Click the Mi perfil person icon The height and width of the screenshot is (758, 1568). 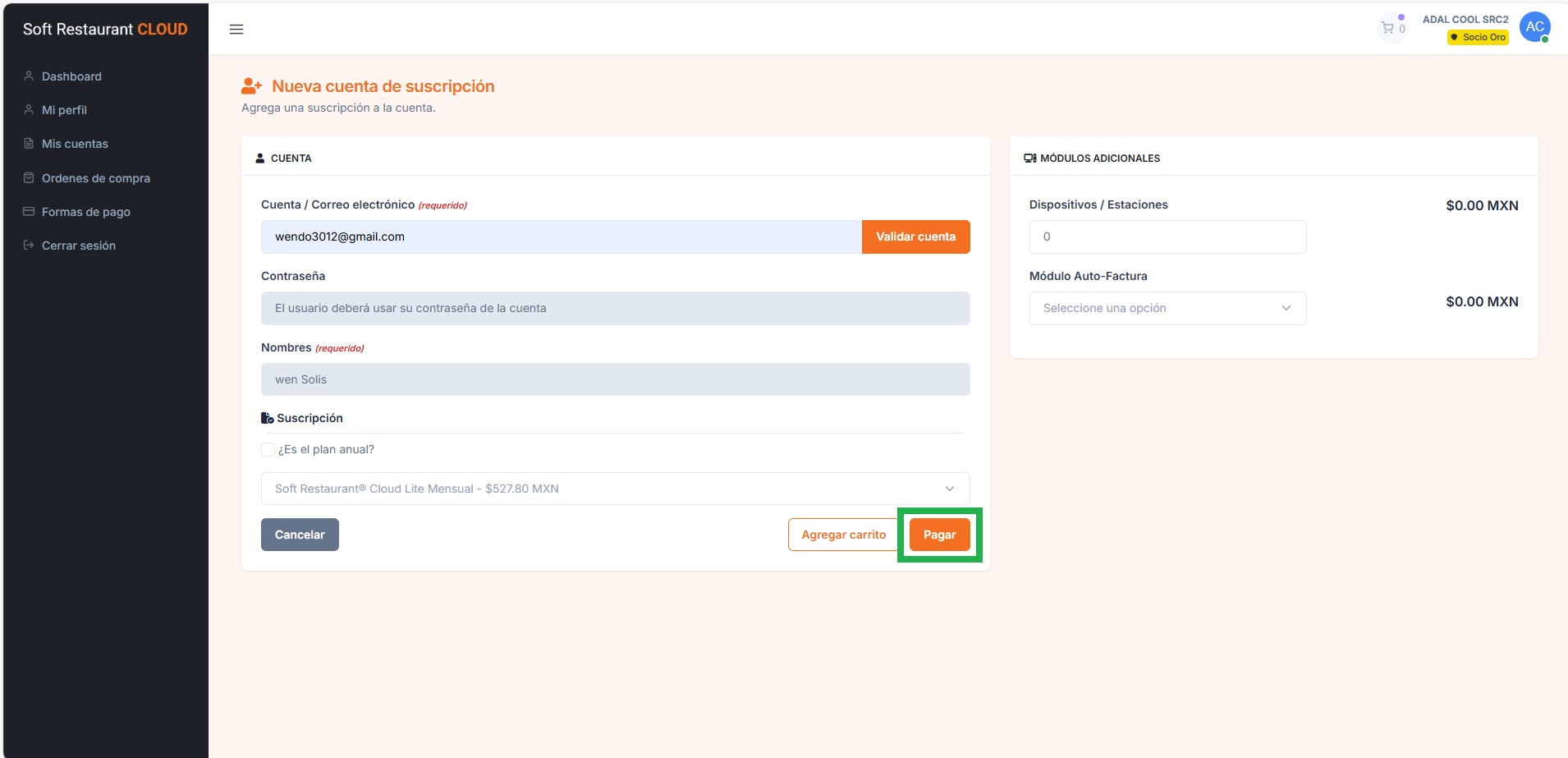[x=29, y=109]
